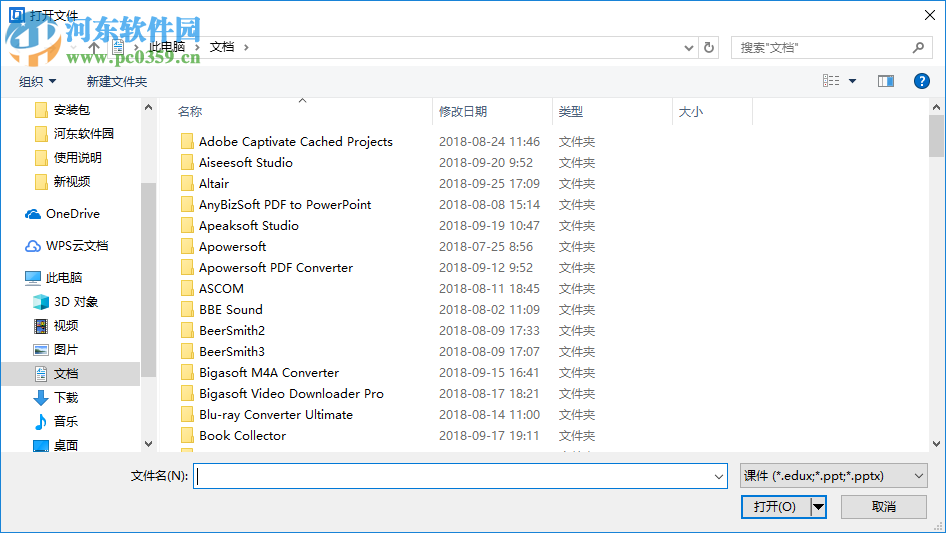
Task: Open 图片 library in sidebar
Action: point(56,349)
